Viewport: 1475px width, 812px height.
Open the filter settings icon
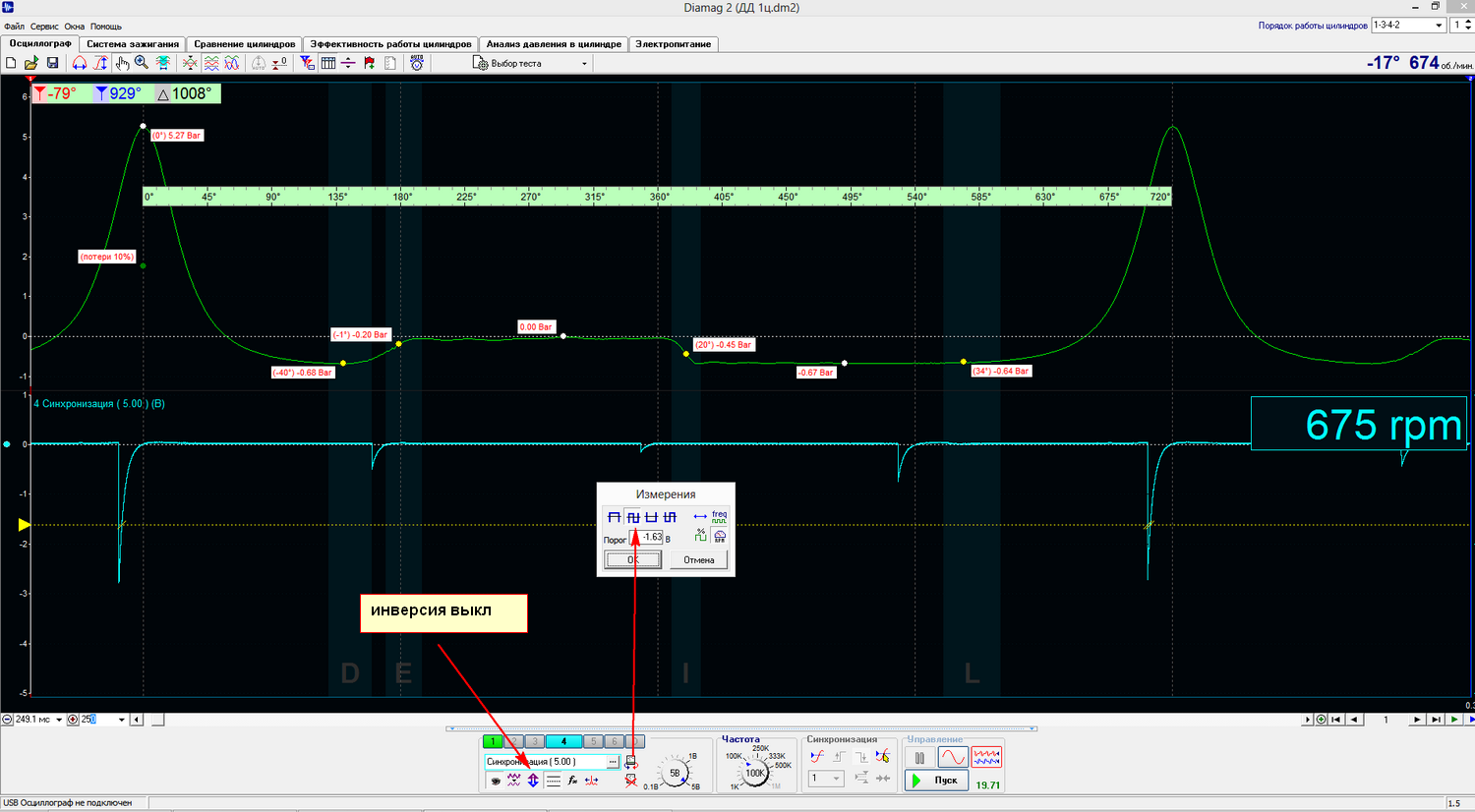[x=306, y=63]
